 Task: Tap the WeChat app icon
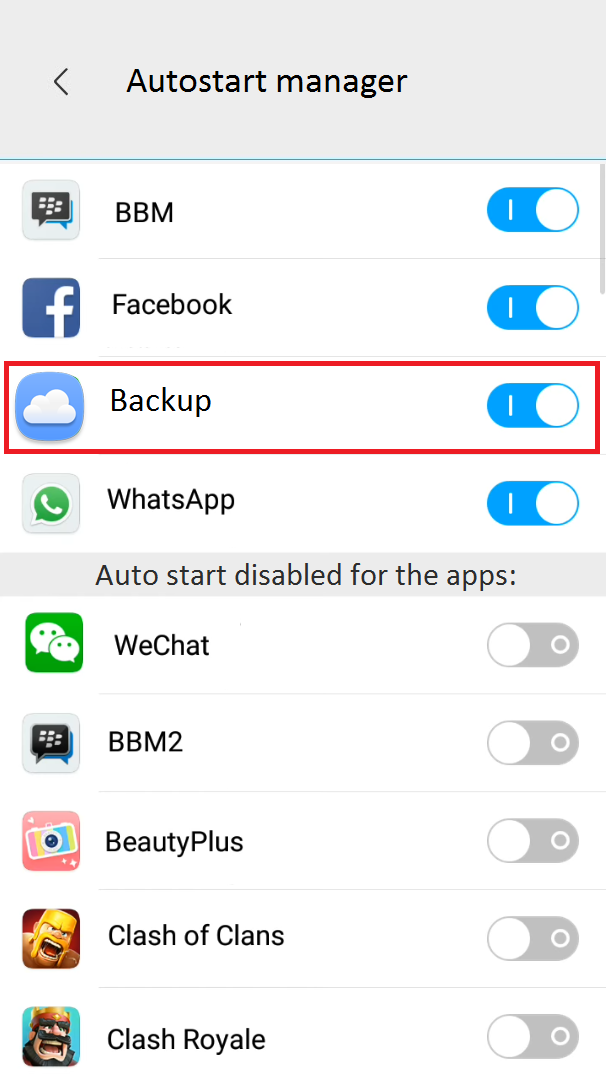point(54,643)
